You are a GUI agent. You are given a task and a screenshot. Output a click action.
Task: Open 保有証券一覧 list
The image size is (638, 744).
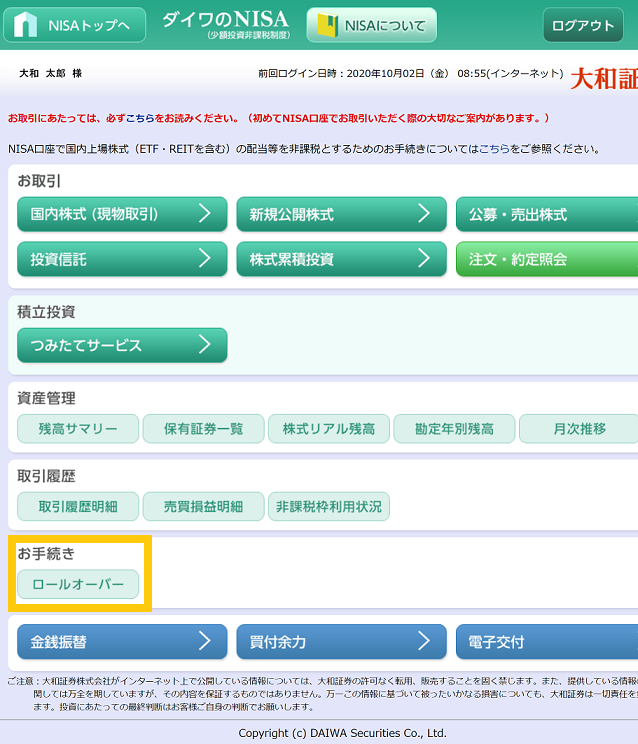tap(203, 428)
